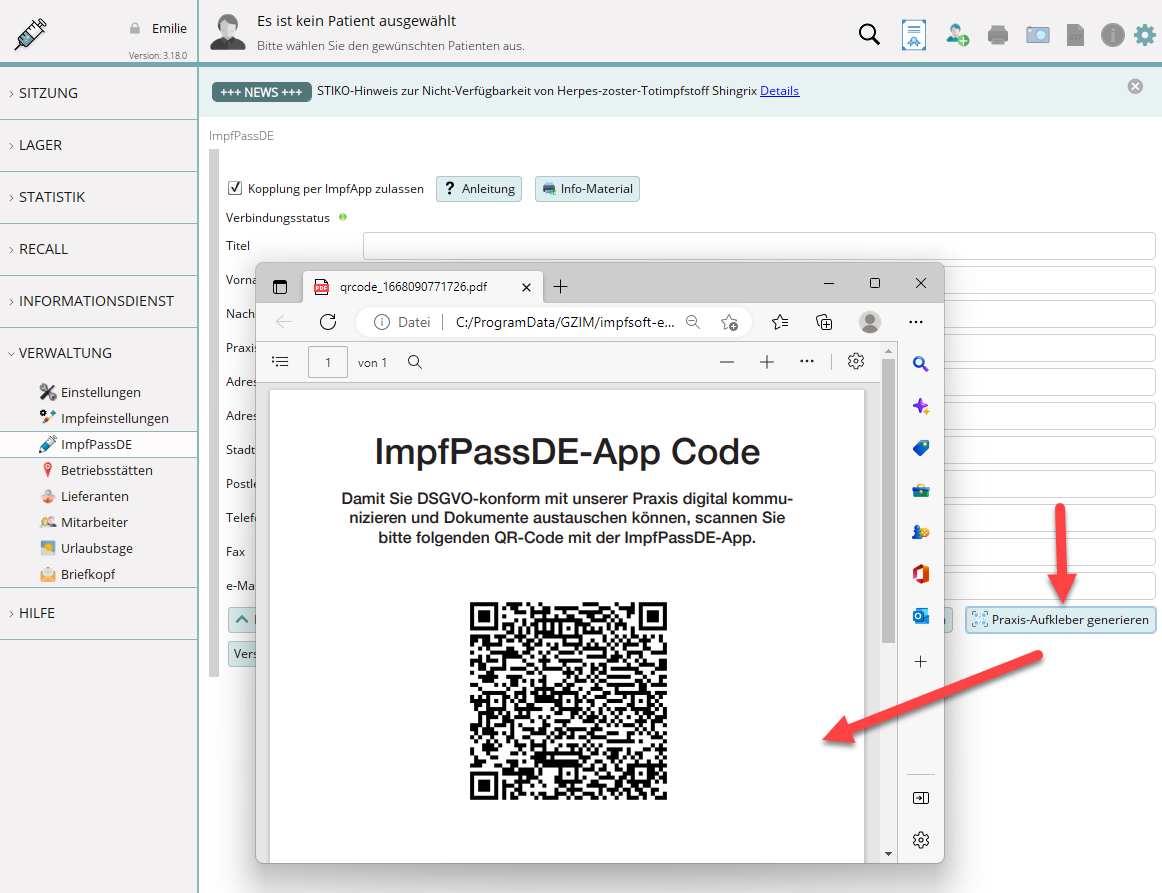Toggle the 'Kopplung per ImpfApp zulassen' checkbox
This screenshot has height=893, width=1162.
[x=235, y=188]
